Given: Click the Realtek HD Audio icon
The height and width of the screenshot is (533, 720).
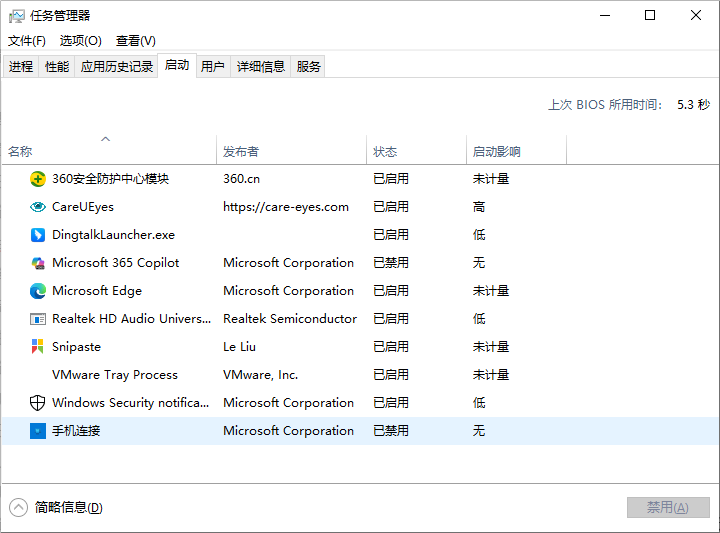Looking at the screenshot, I should coord(38,319).
